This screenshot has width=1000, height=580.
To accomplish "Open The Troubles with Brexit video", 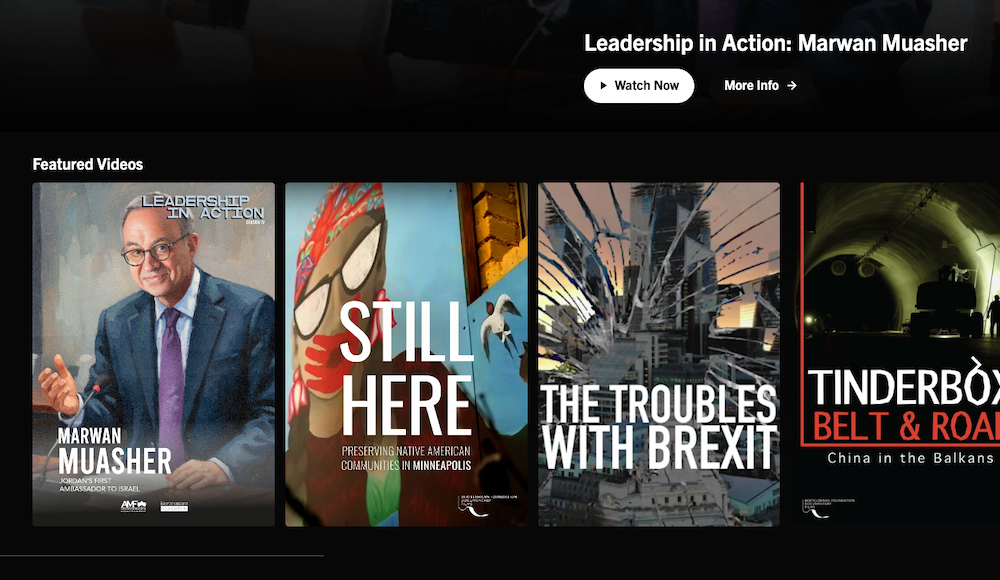I will pyautogui.click(x=659, y=354).
